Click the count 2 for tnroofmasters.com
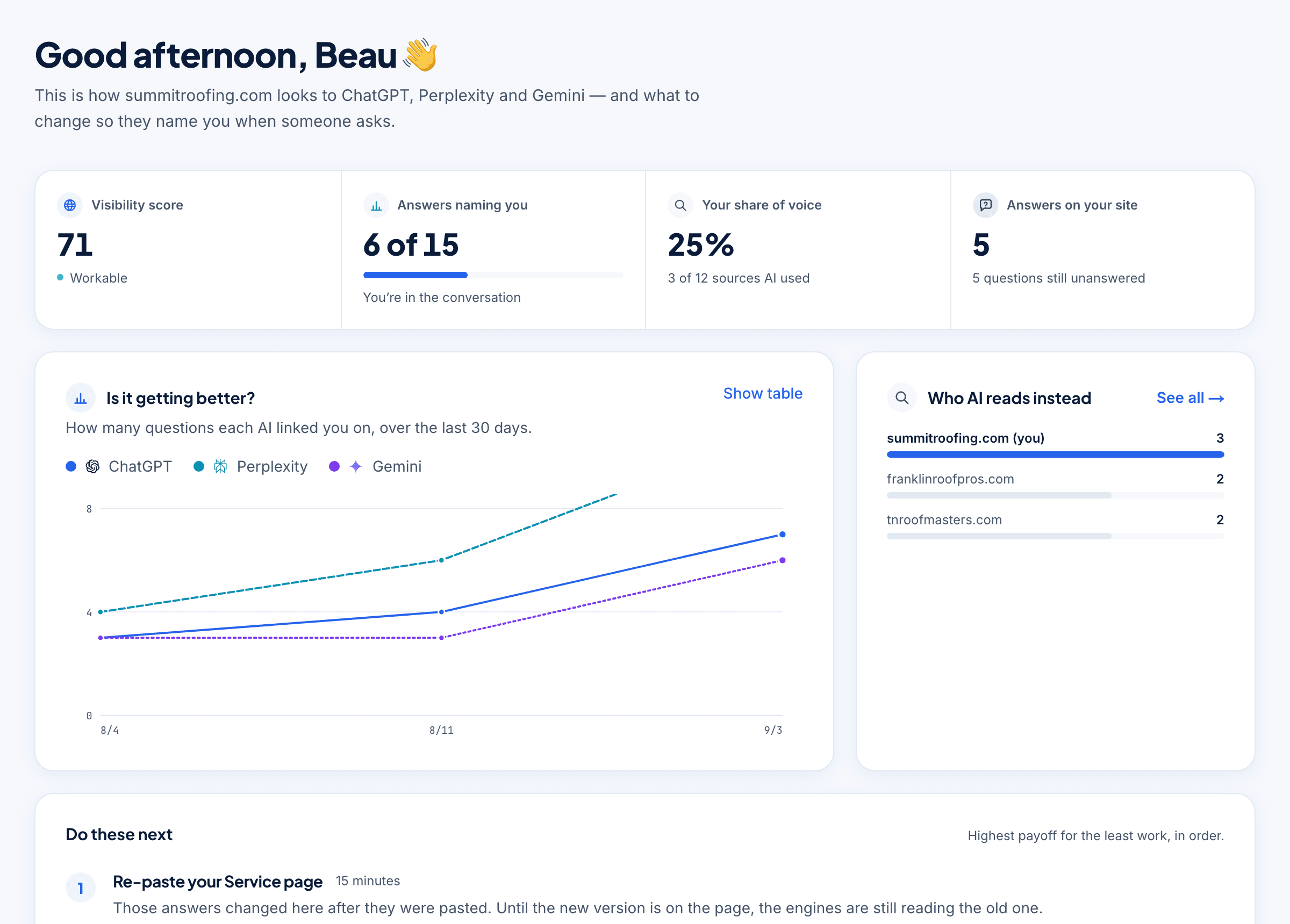Viewport: 1290px width, 924px height. [1220, 519]
